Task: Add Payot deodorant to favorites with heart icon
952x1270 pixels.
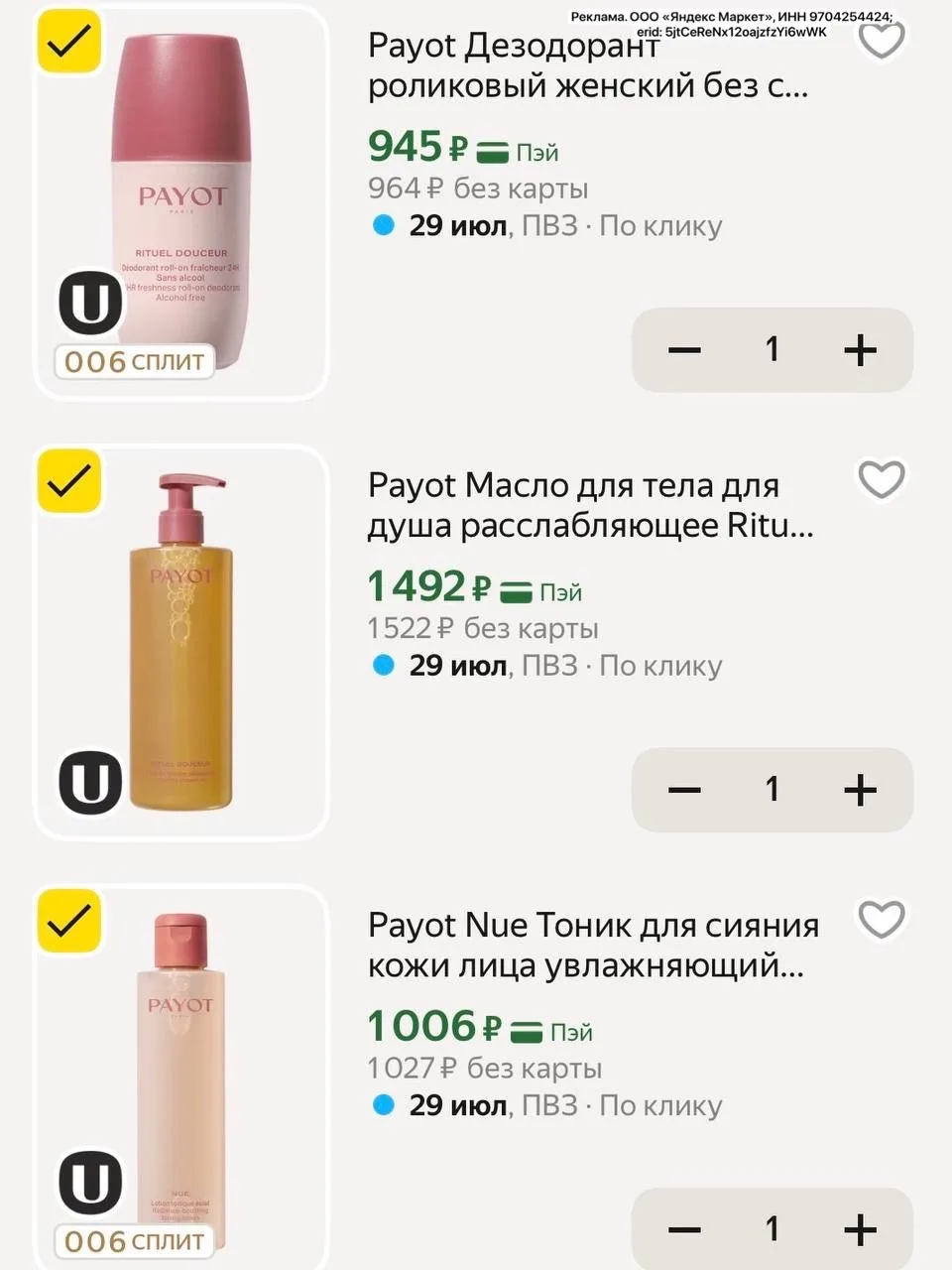Action: coord(881,40)
